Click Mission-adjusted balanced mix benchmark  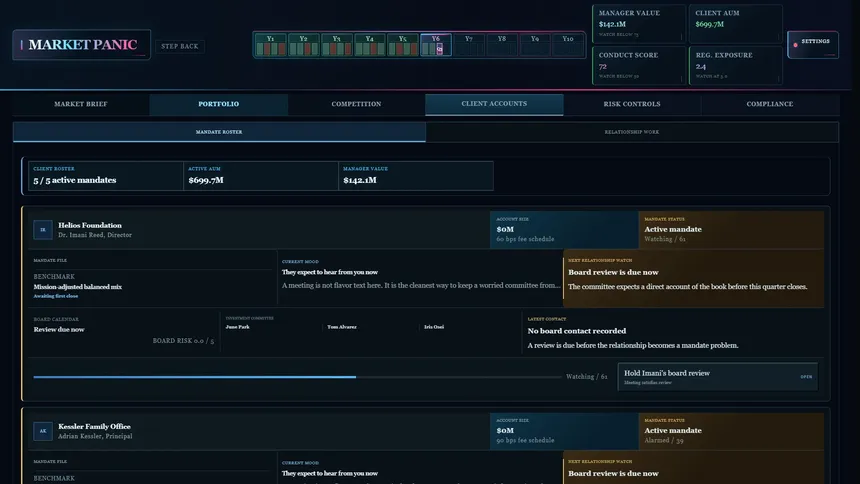click(77, 287)
